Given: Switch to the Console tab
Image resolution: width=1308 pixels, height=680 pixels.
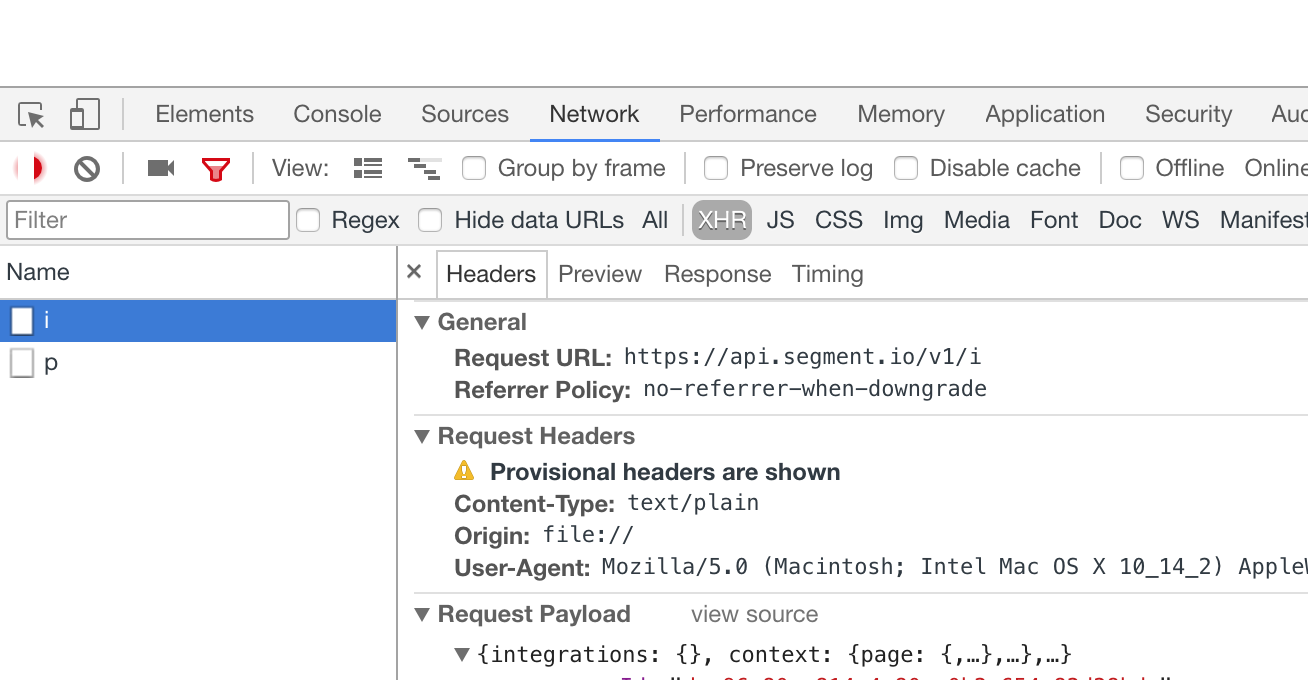Looking at the screenshot, I should 337,114.
